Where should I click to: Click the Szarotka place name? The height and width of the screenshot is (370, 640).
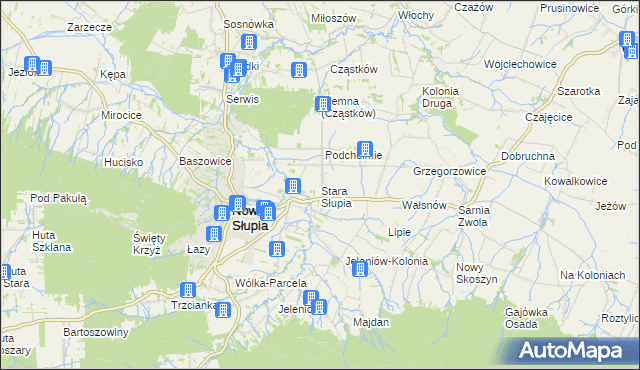[579, 91]
